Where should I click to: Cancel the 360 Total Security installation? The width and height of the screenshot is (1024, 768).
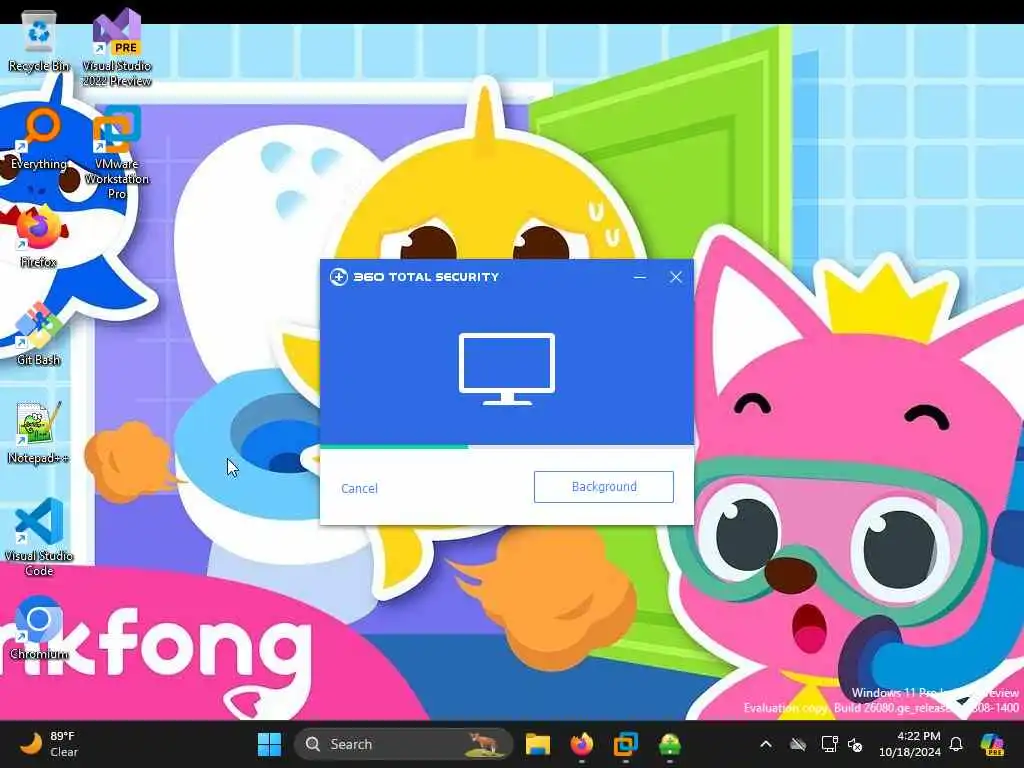point(359,488)
